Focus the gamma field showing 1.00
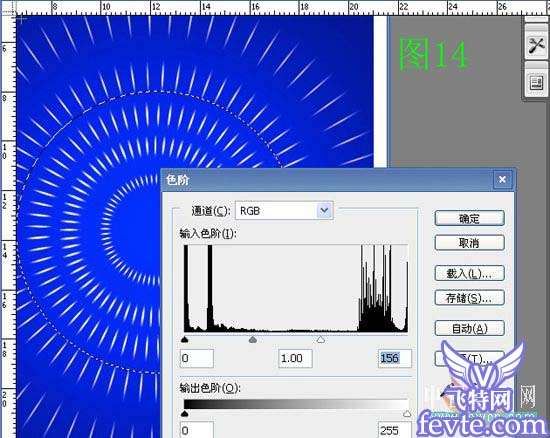The height and width of the screenshot is (438, 550). tap(295, 358)
